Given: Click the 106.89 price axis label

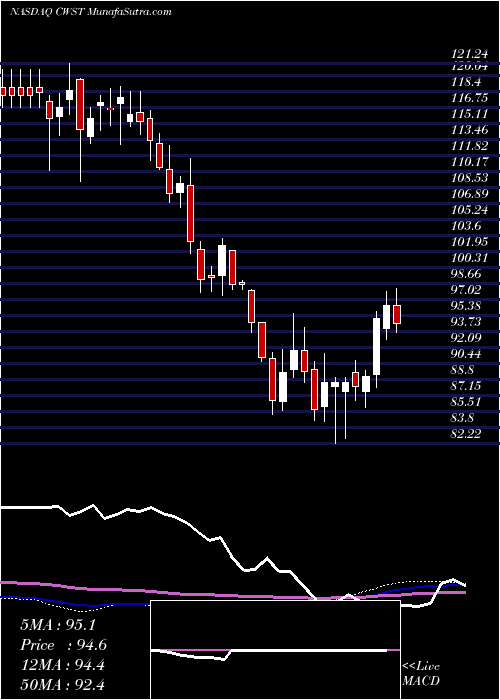Looking at the screenshot, I should [x=469, y=194].
